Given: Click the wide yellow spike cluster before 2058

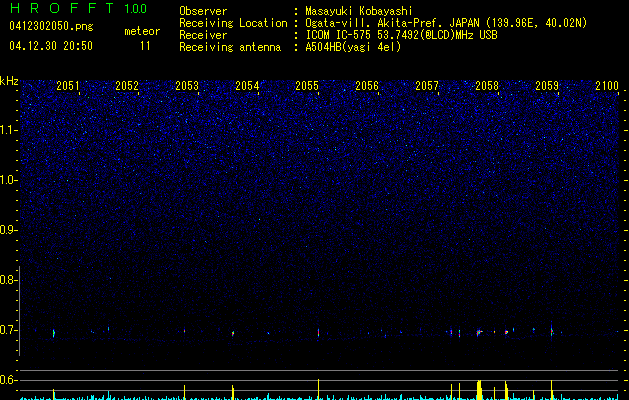Looking at the screenshot, I should [x=479, y=390].
